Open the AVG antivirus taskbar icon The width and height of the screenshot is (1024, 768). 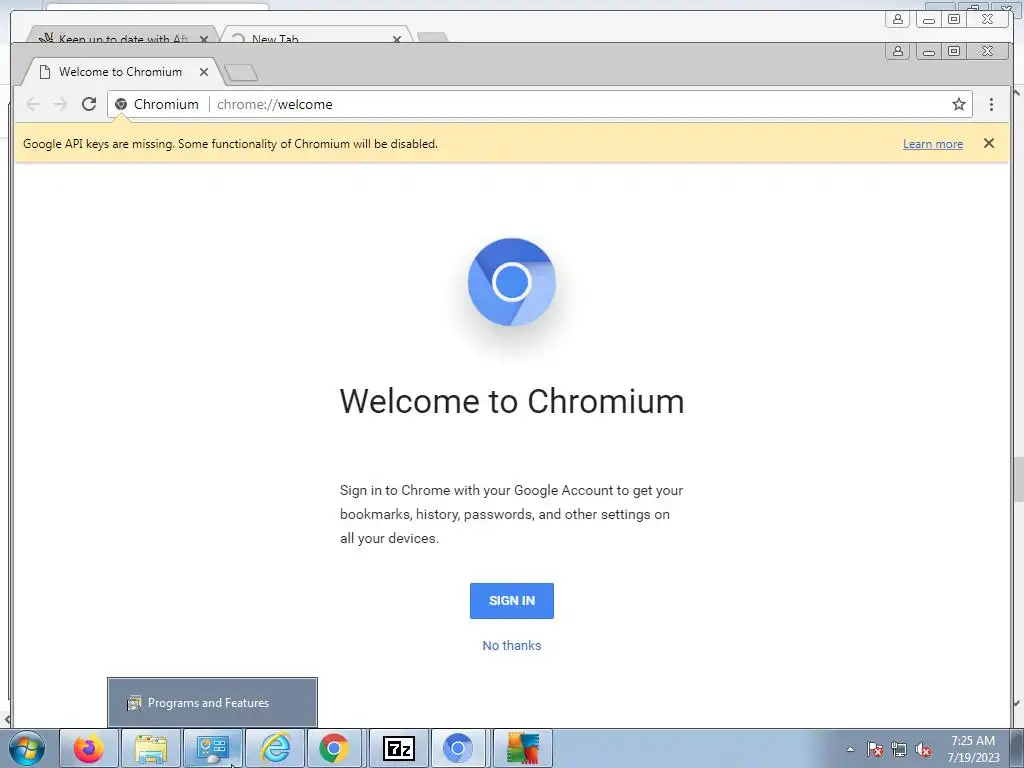523,748
